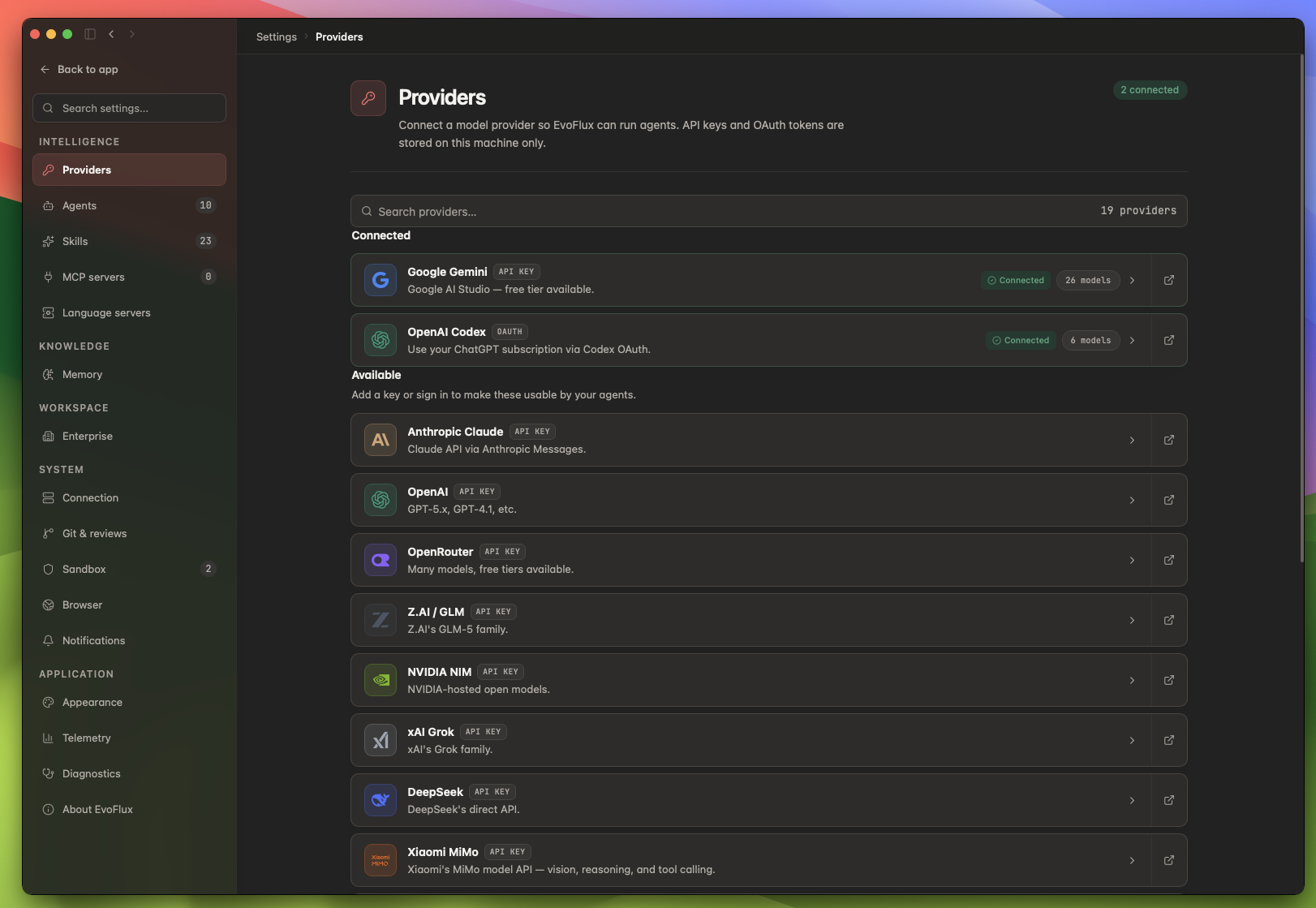Viewport: 1316px width, 908px height.
Task: Open Memory settings section
Action: pyautogui.click(x=129, y=374)
